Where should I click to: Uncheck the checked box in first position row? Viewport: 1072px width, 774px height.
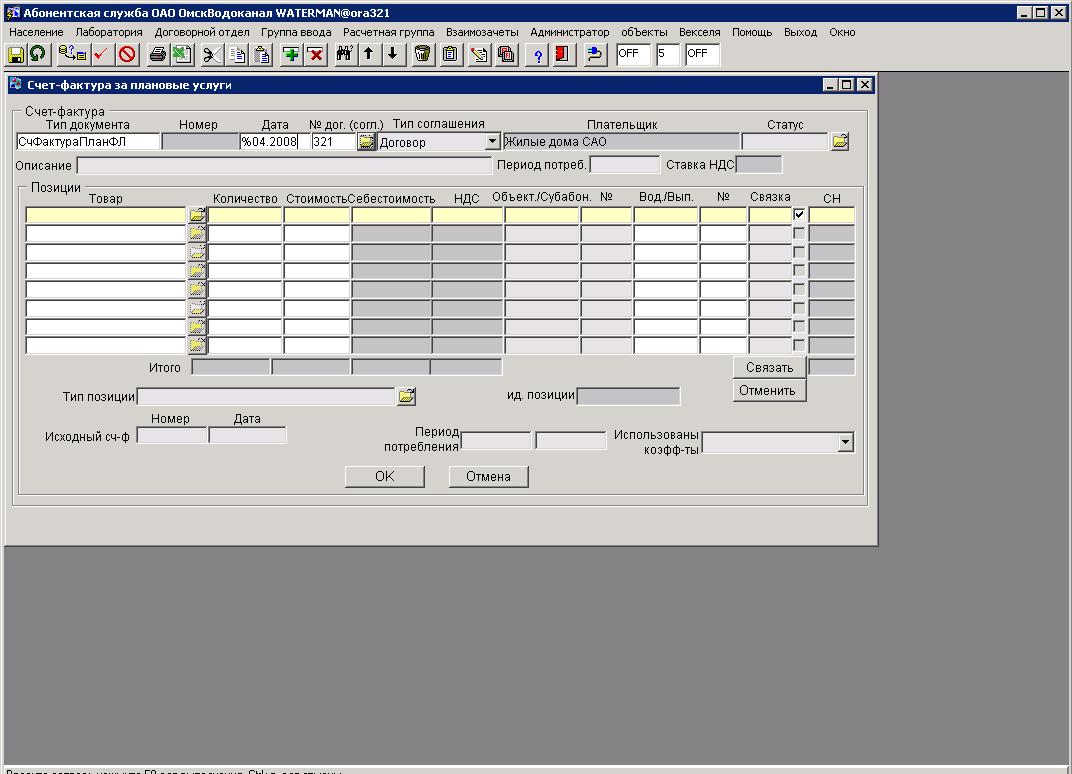coord(799,214)
